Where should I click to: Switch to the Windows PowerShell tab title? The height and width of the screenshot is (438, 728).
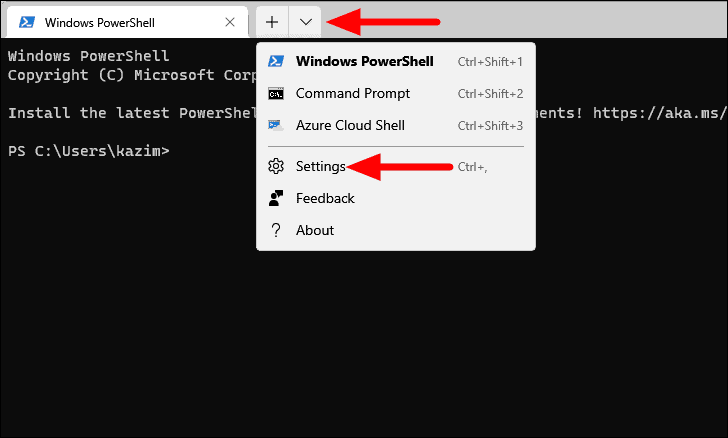(99, 22)
